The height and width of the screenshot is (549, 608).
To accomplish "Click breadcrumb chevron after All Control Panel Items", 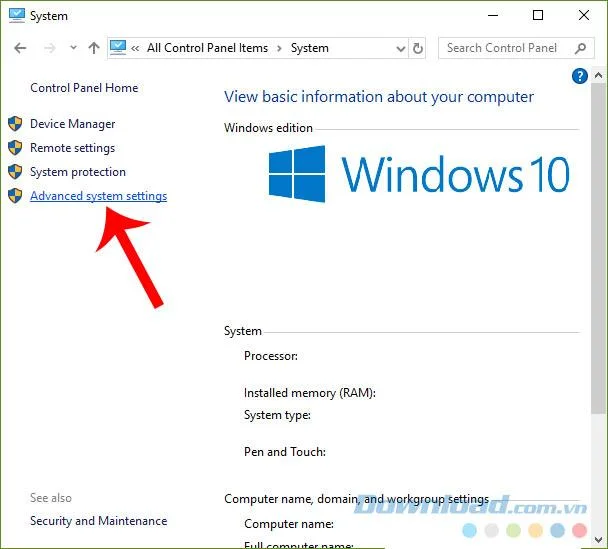I will (x=279, y=49).
